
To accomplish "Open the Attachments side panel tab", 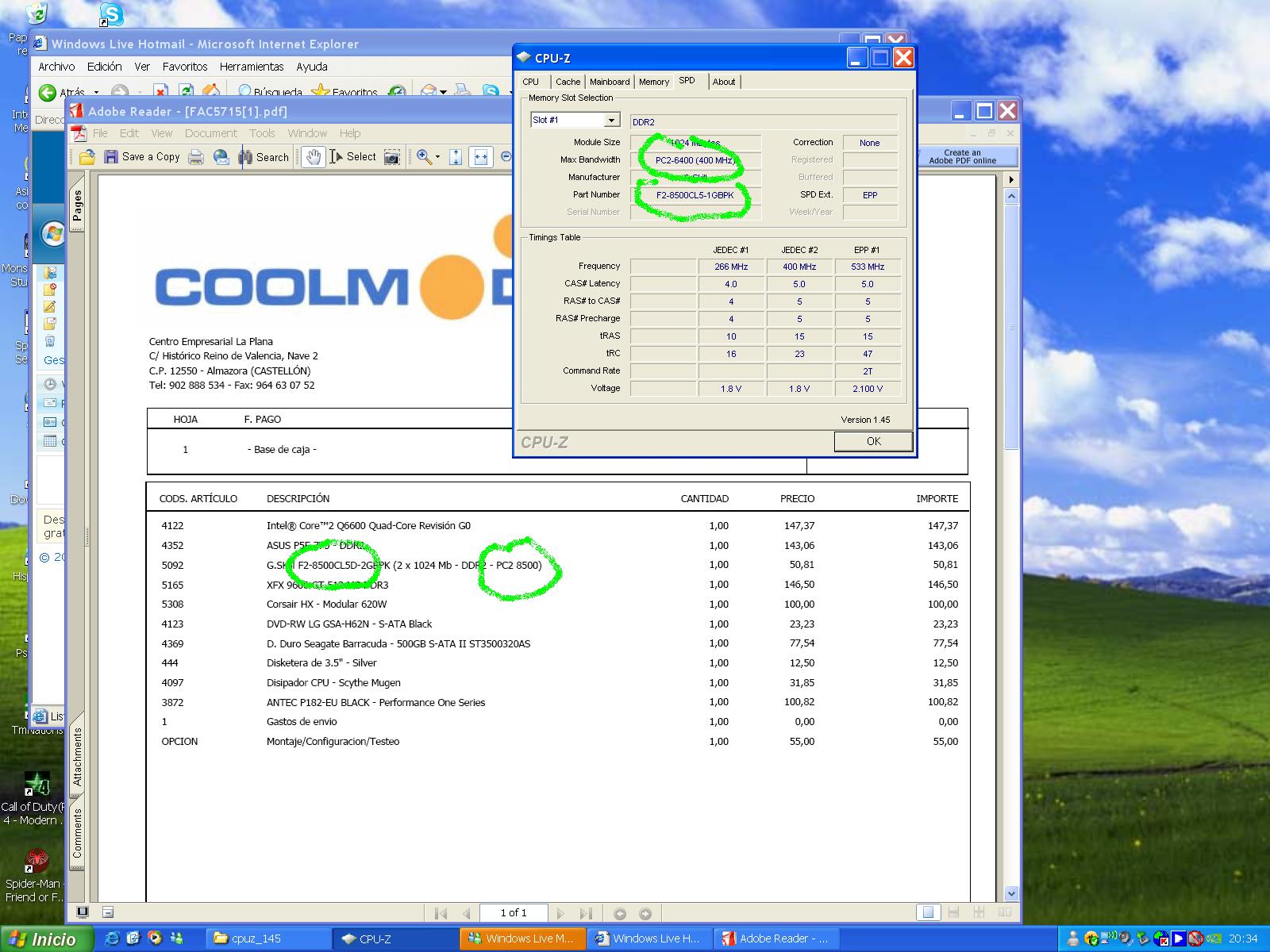I will tap(77, 758).
